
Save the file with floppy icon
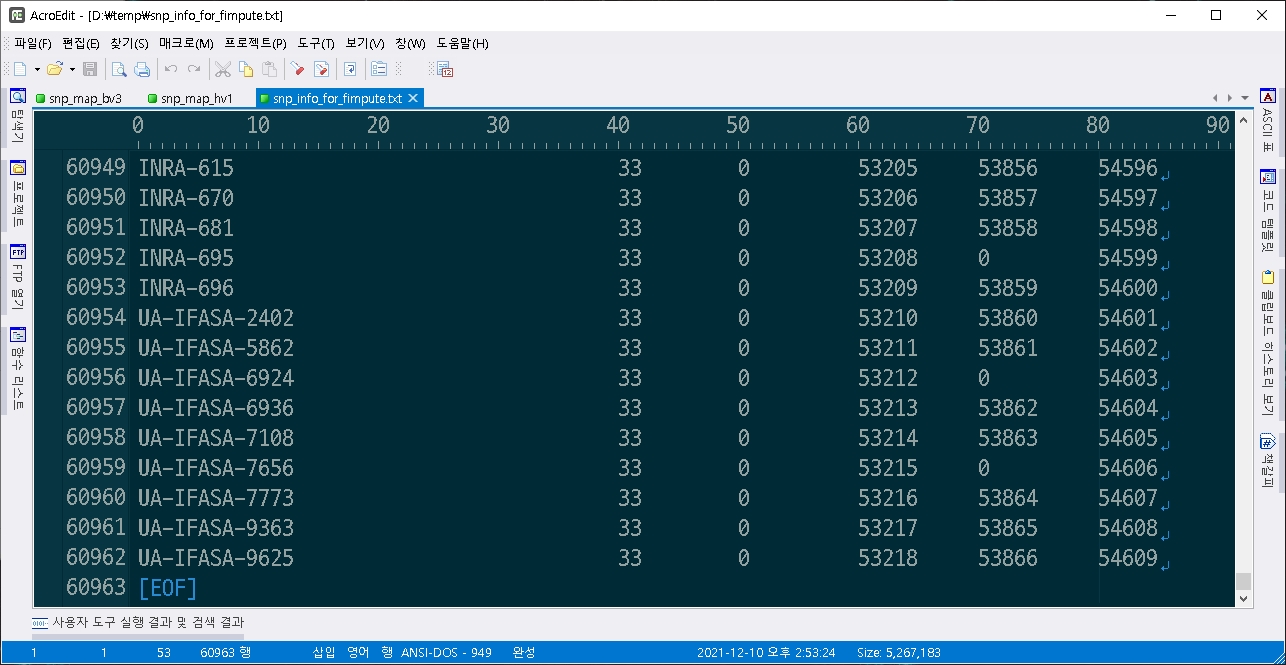point(90,69)
